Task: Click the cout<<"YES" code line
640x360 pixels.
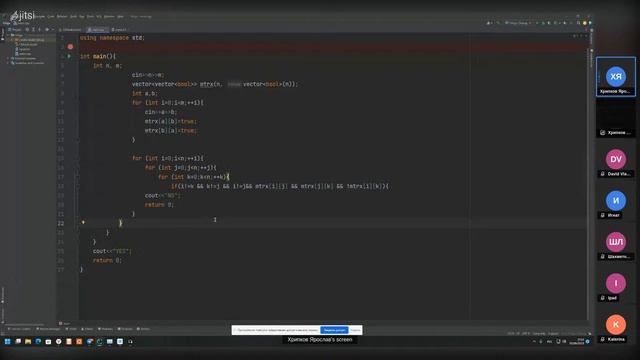Action: tap(112, 251)
